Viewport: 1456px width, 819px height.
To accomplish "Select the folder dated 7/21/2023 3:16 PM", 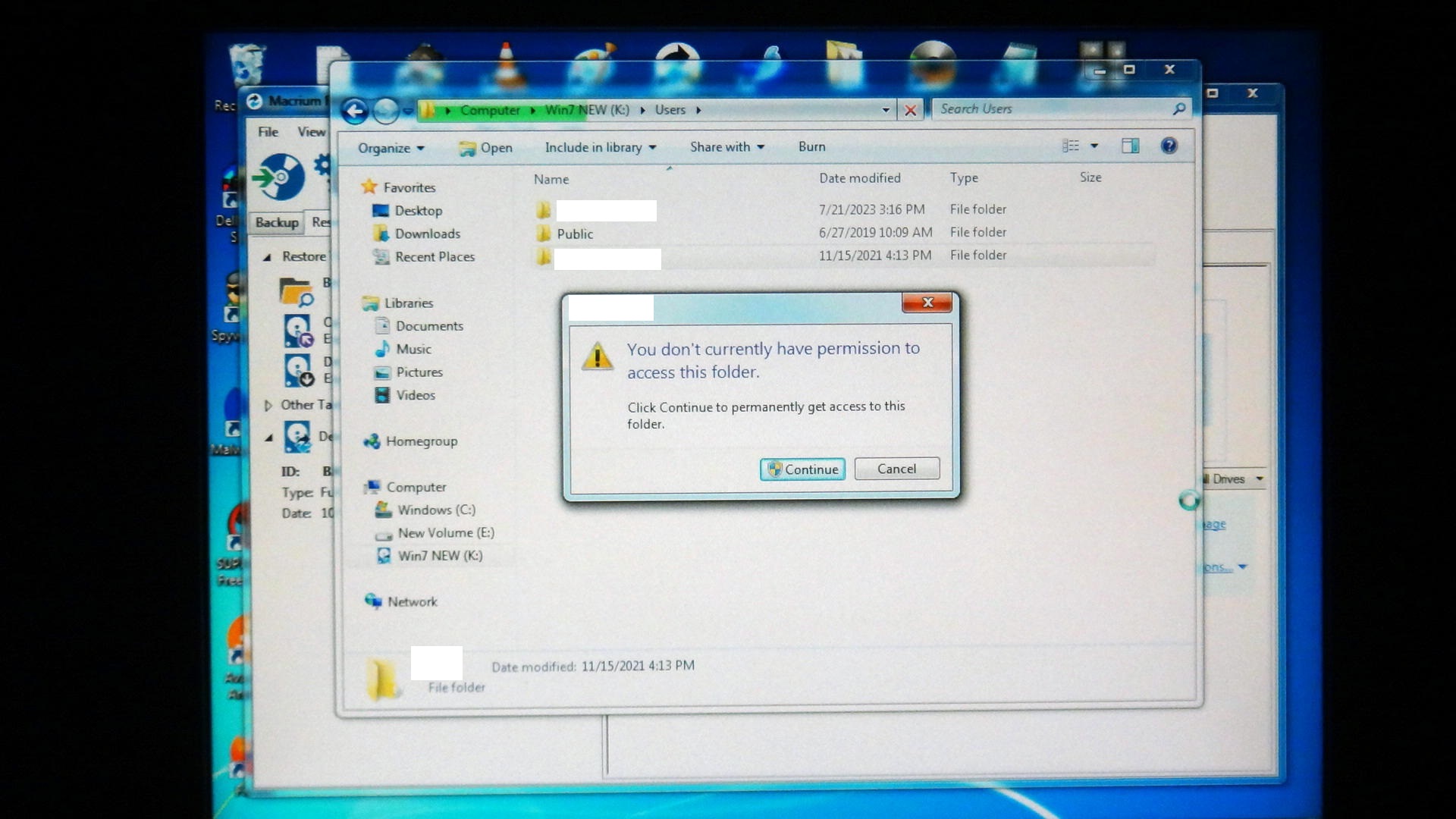I will point(842,210).
